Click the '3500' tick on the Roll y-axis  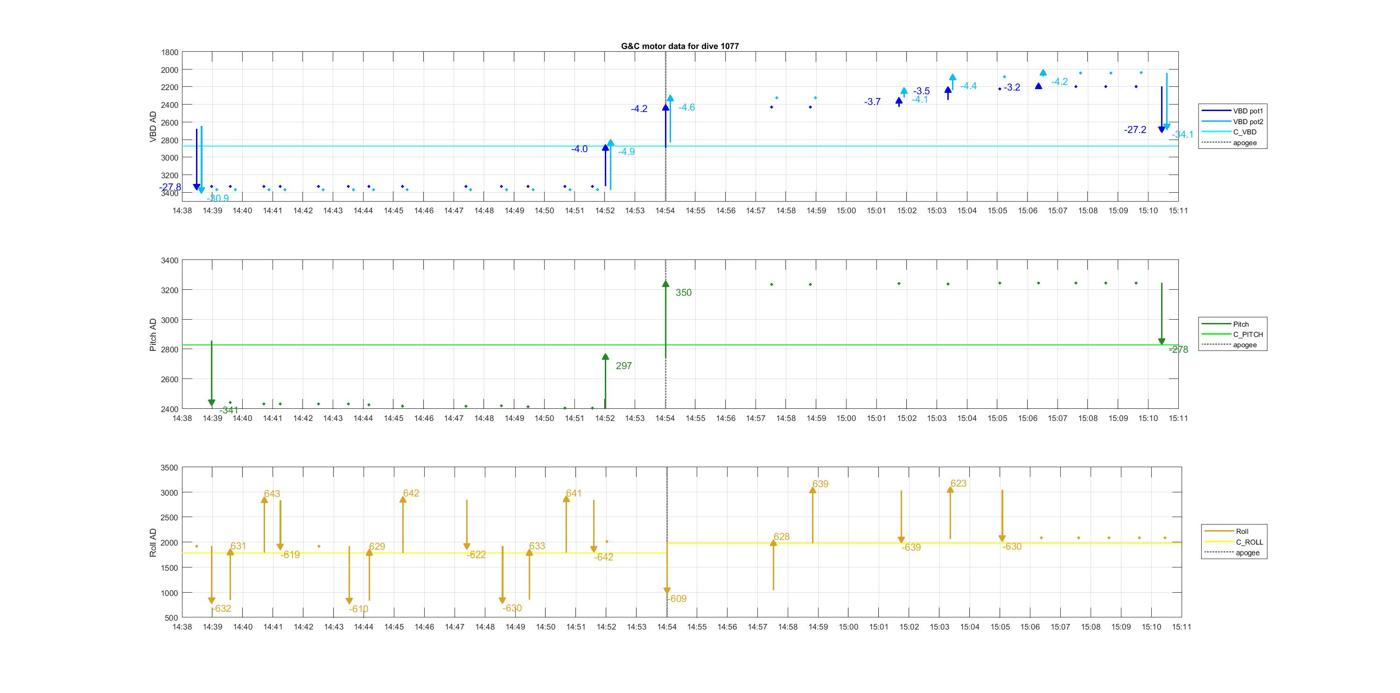[x=170, y=467]
